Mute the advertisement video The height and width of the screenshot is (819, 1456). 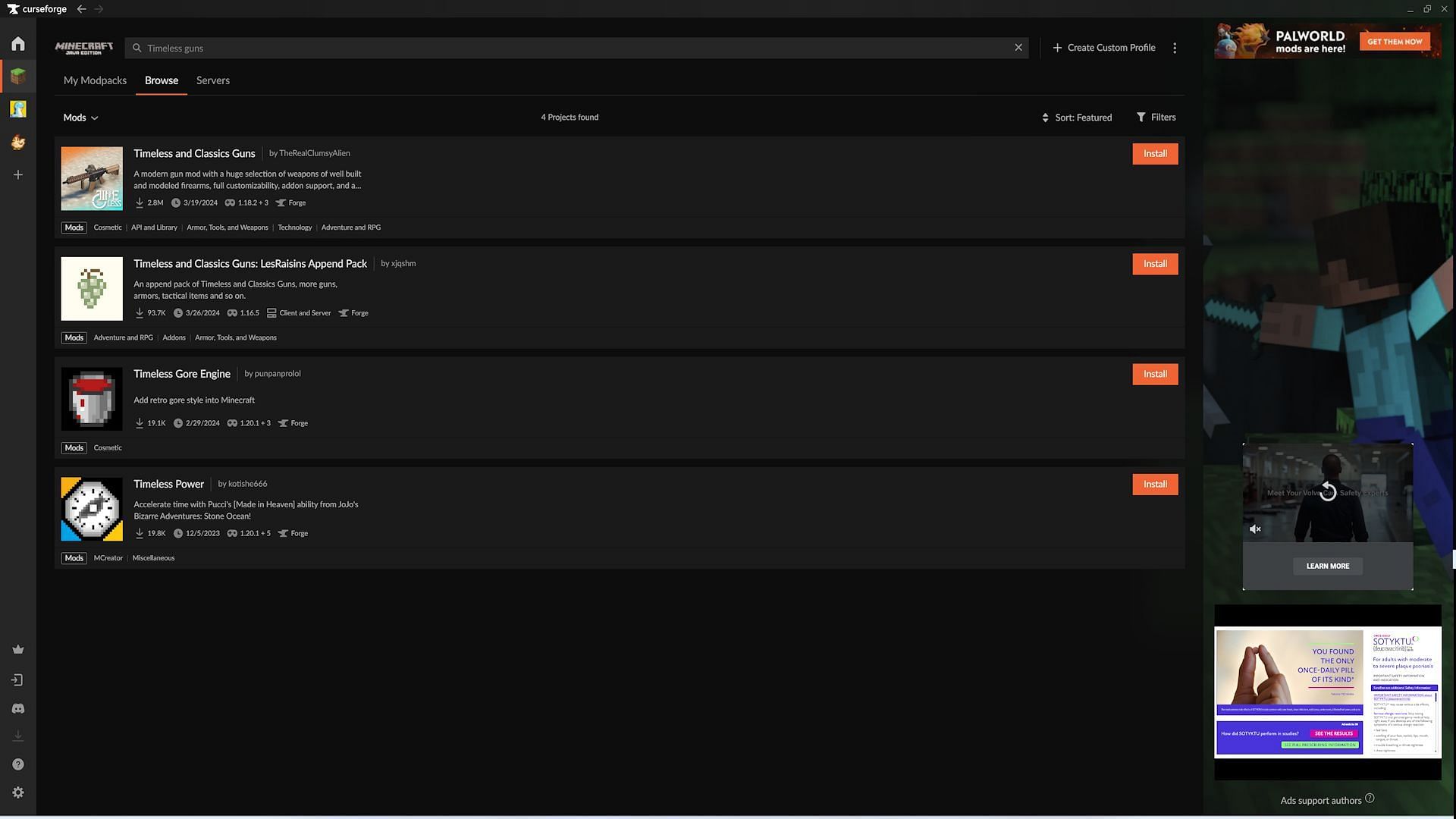tap(1257, 529)
